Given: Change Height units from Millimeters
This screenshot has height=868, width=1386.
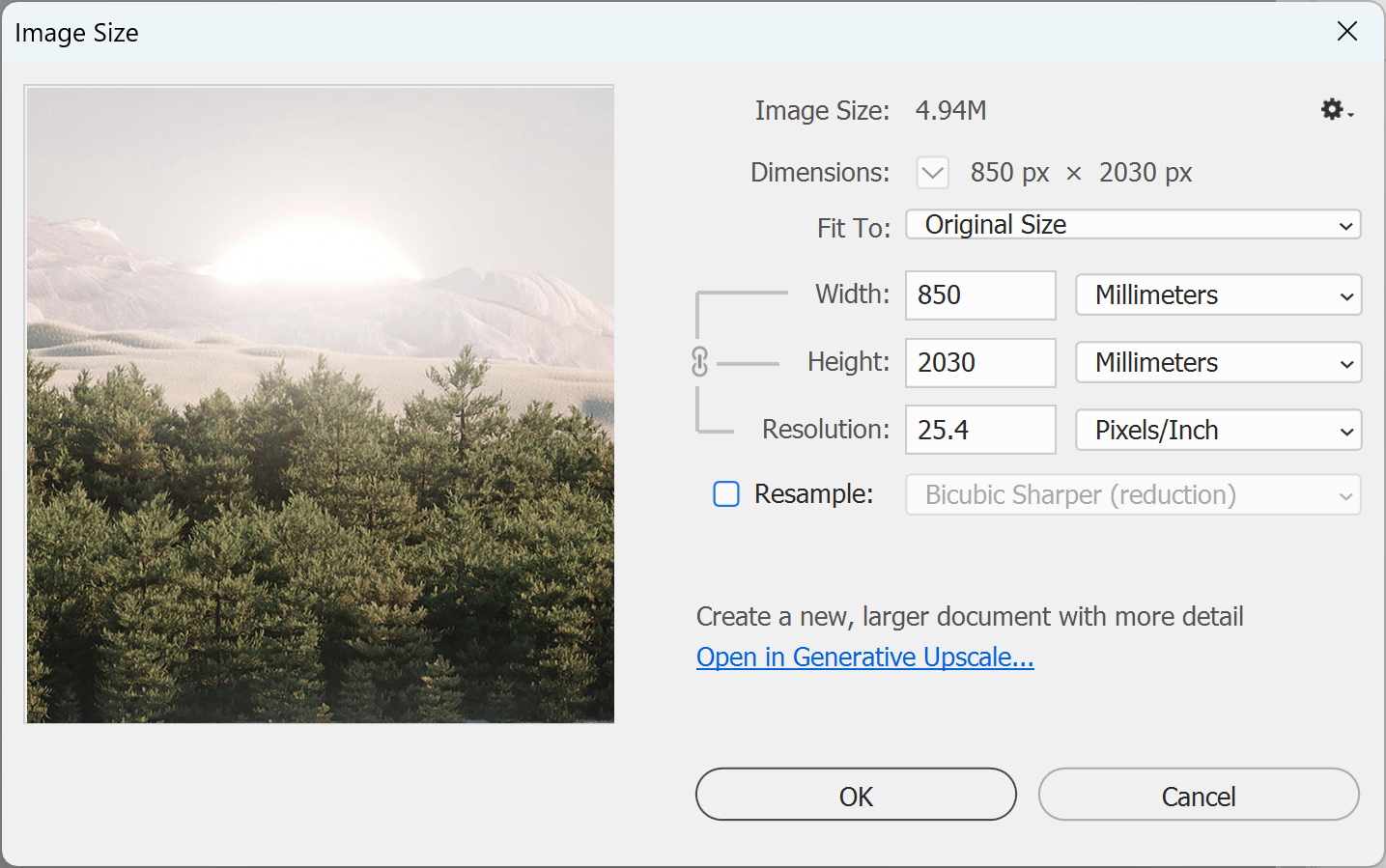Looking at the screenshot, I should coord(1219,363).
